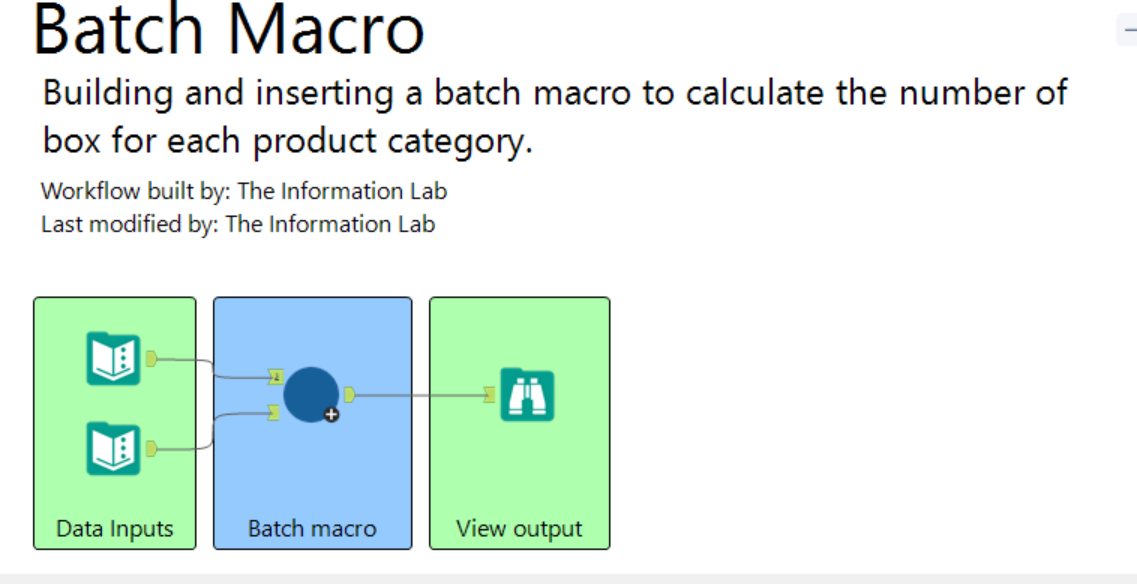
Task: Select the lower Text Input tool
Action: [113, 449]
